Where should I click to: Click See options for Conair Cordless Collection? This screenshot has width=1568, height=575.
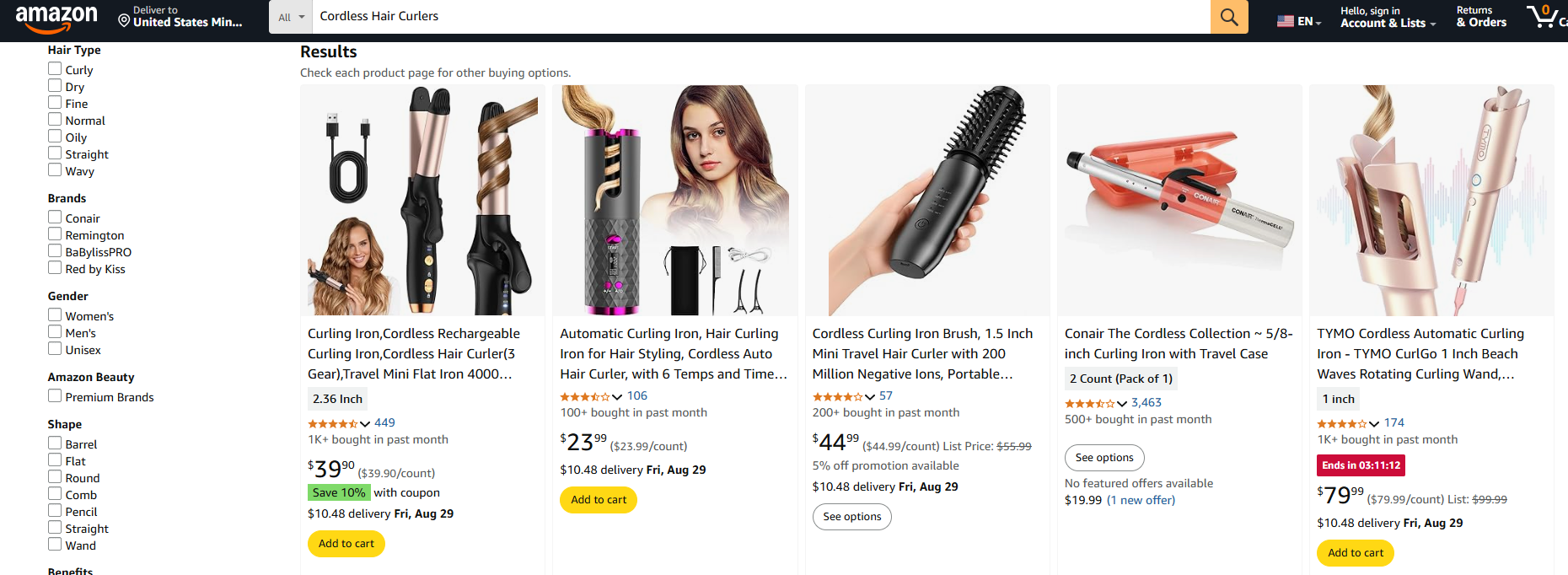tap(1104, 458)
